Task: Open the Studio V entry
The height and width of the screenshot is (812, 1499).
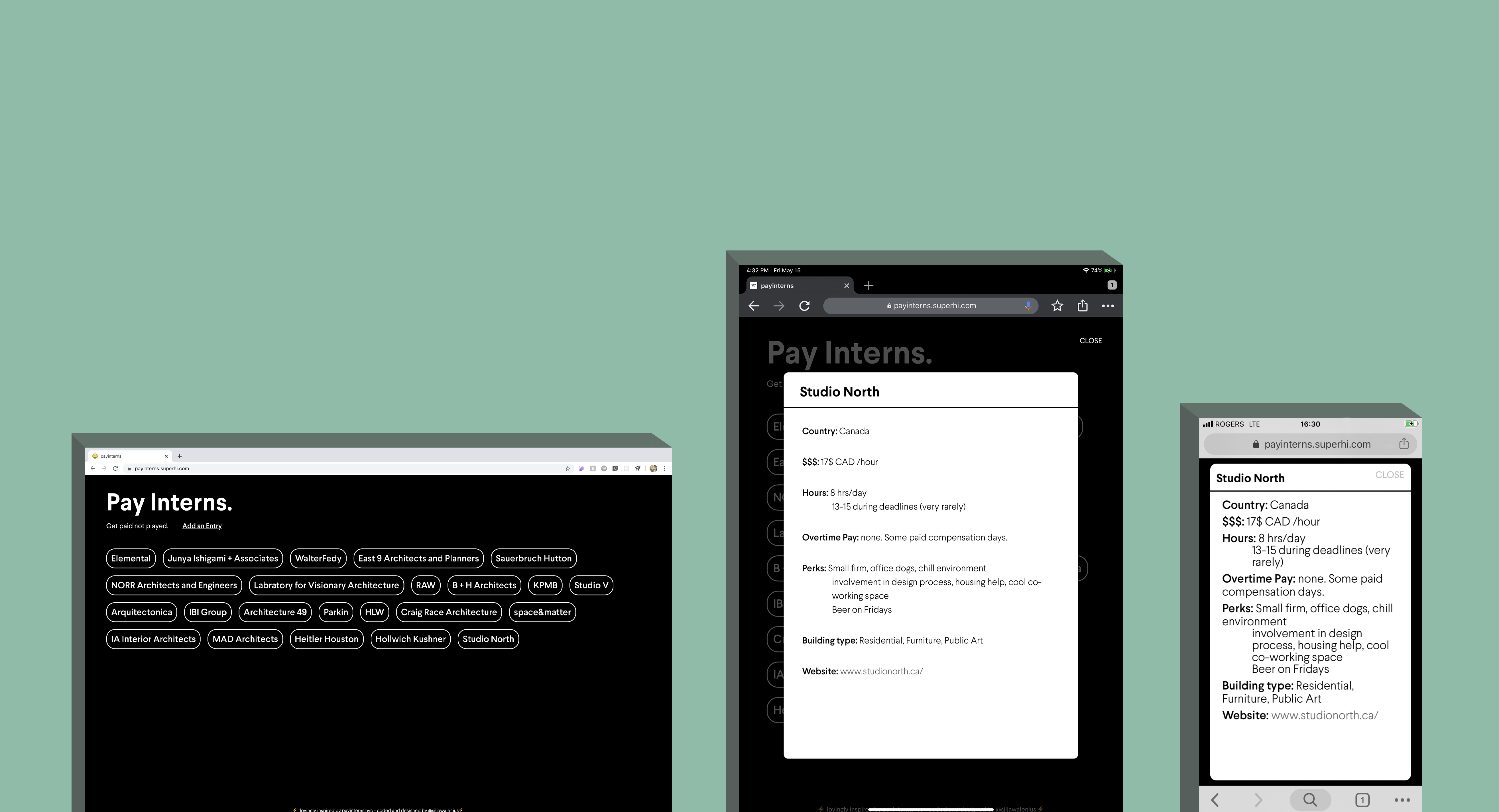Action: tap(591, 585)
